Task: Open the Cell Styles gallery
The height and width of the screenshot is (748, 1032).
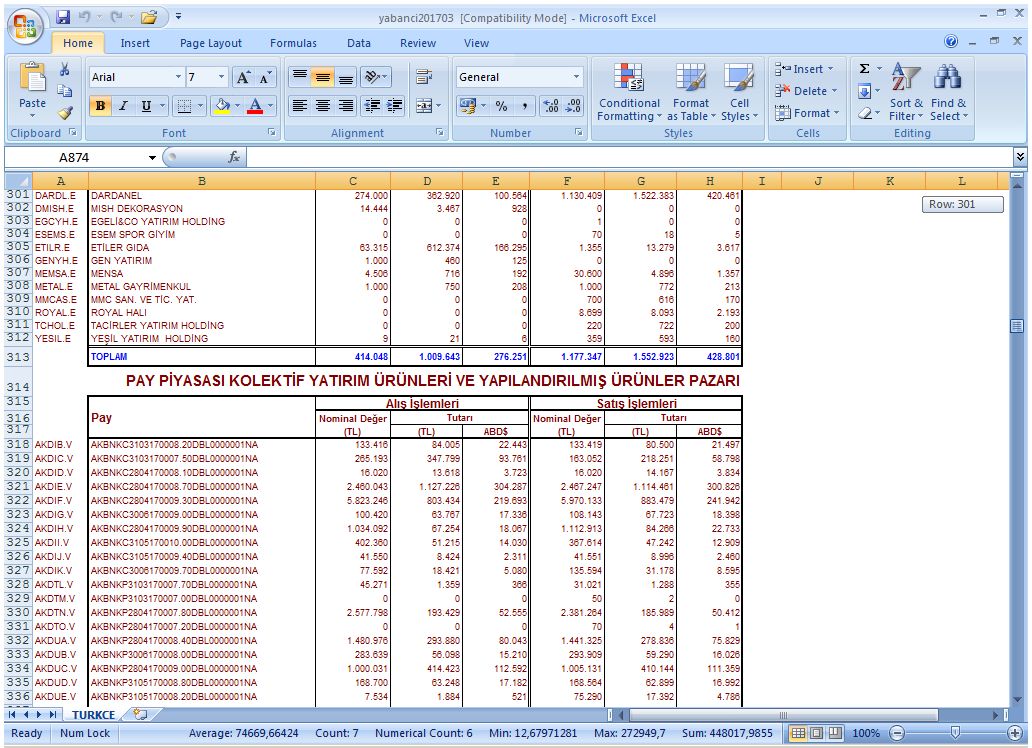Action: point(739,92)
